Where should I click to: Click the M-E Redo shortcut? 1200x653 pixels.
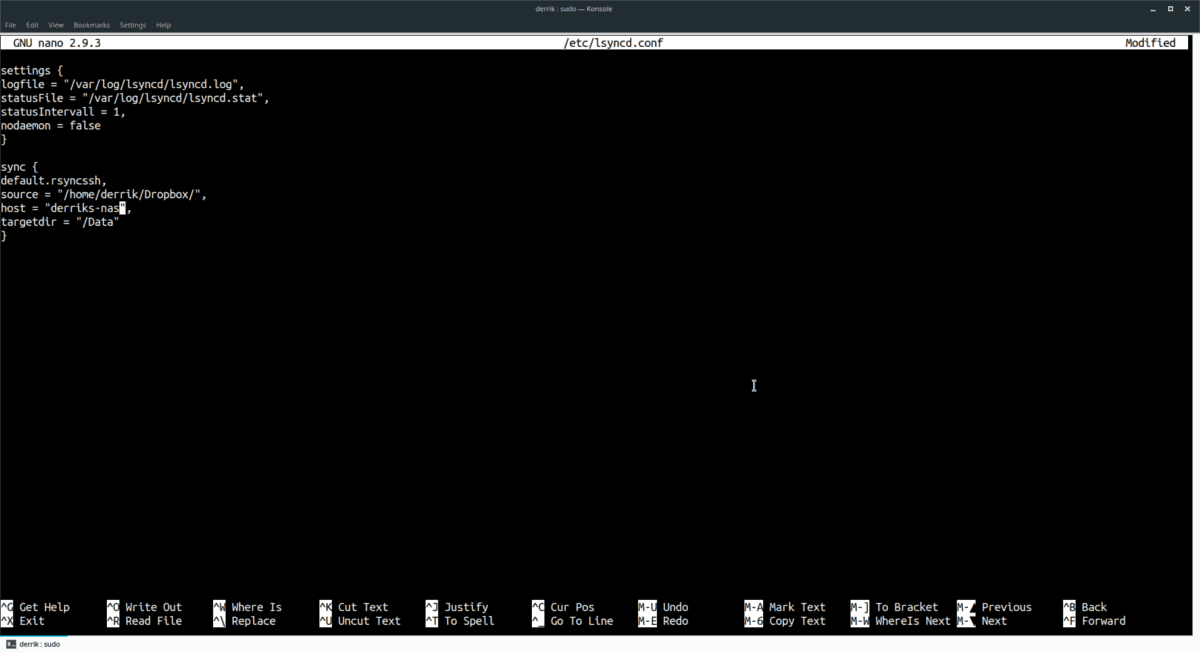(663, 621)
